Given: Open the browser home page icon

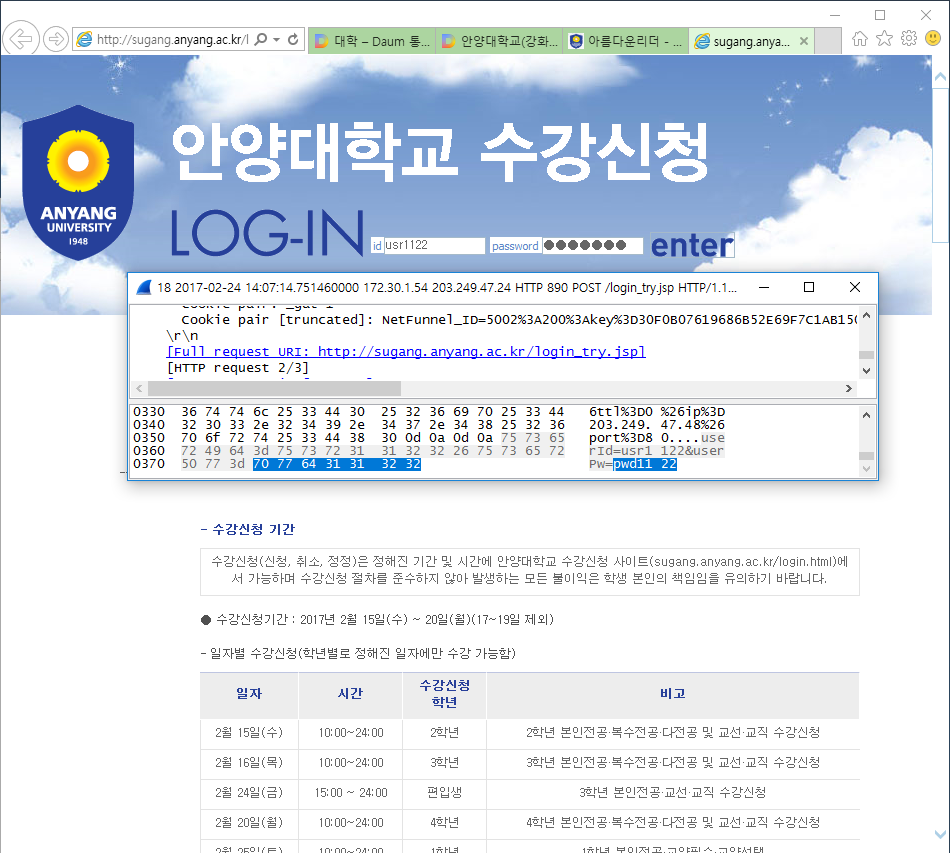Looking at the screenshot, I should (859, 39).
